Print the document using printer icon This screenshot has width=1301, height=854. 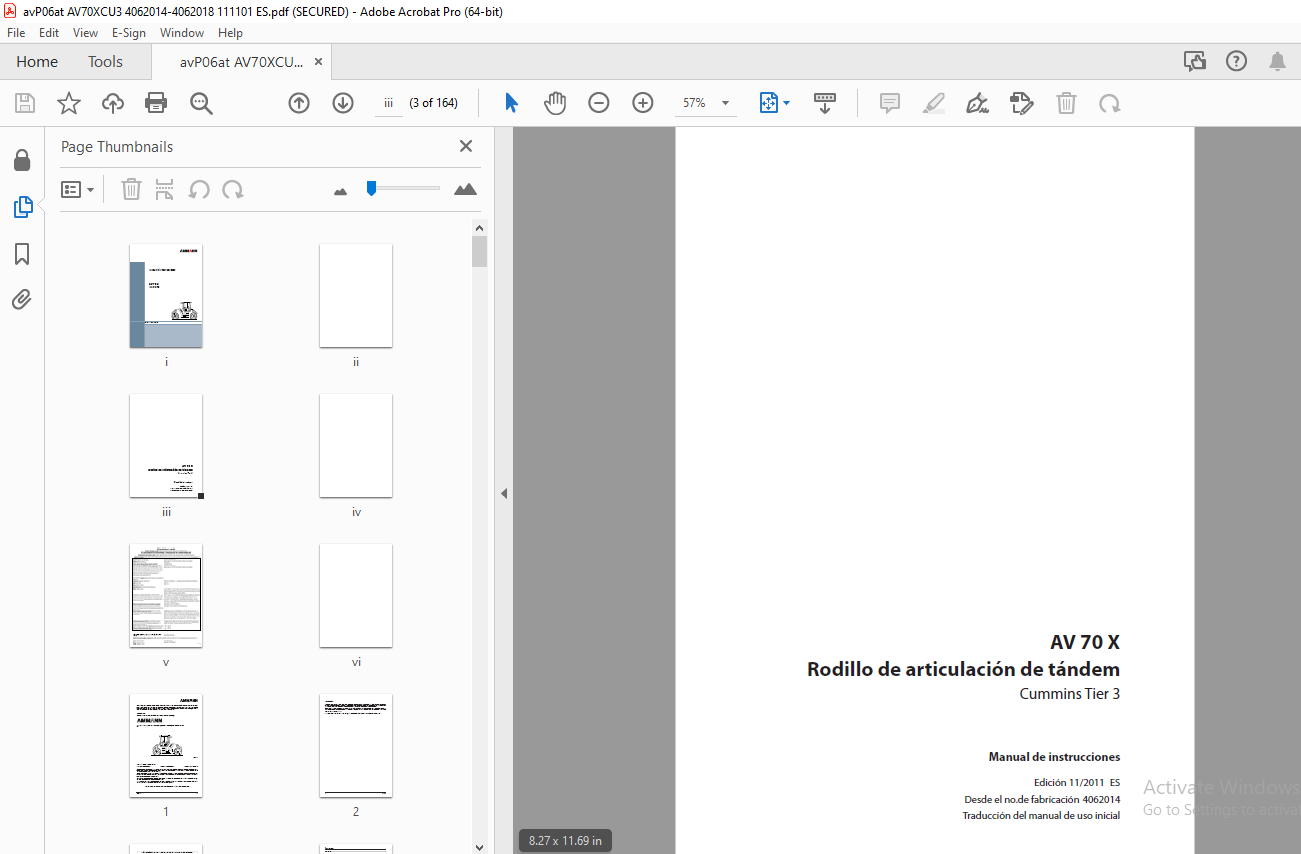(156, 103)
